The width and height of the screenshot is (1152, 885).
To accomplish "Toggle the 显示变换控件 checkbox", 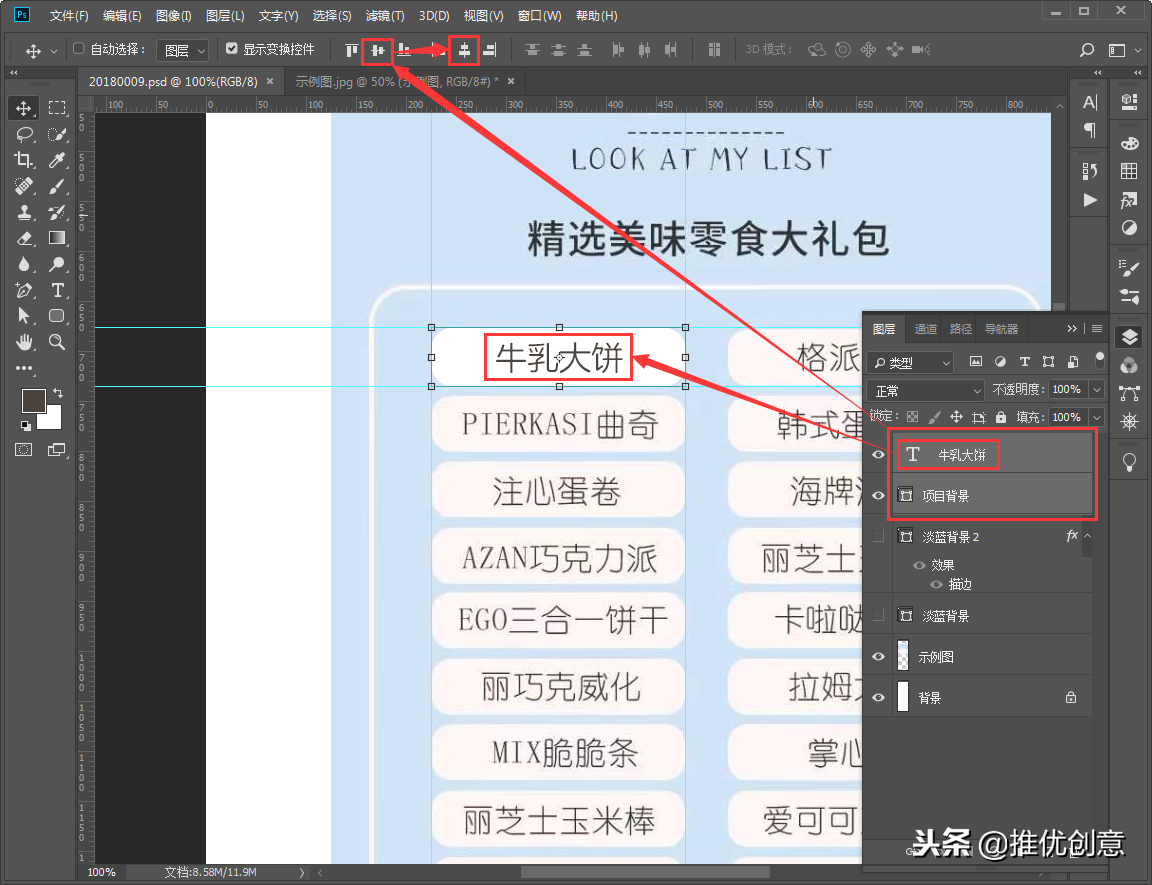I will click(231, 48).
